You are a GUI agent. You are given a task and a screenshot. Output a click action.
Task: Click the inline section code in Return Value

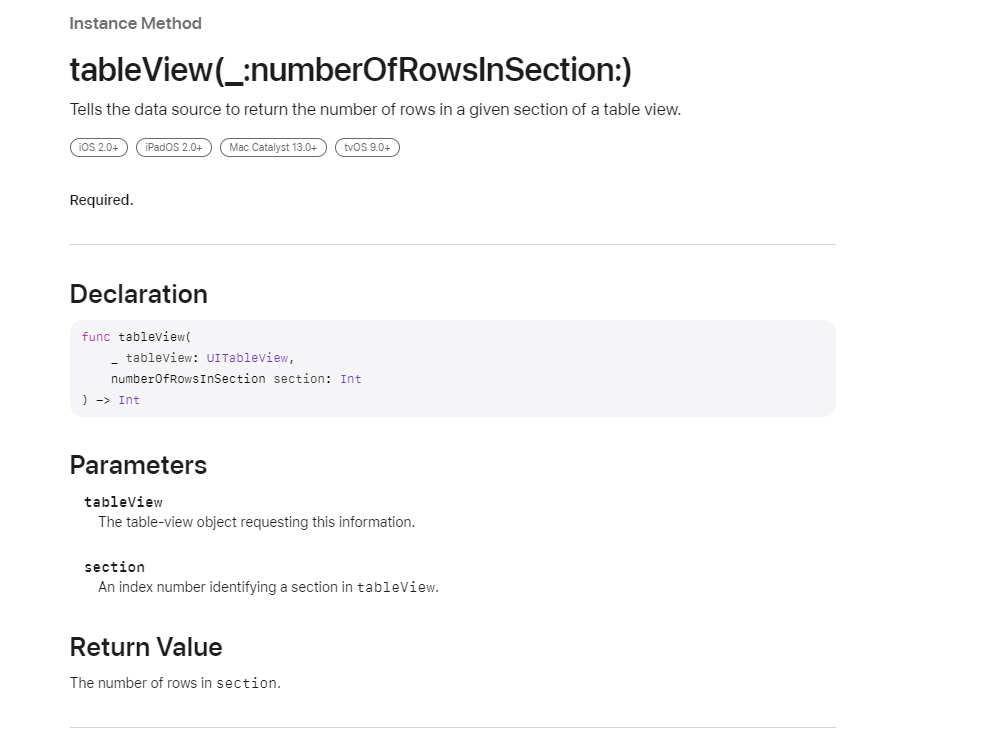(247, 683)
